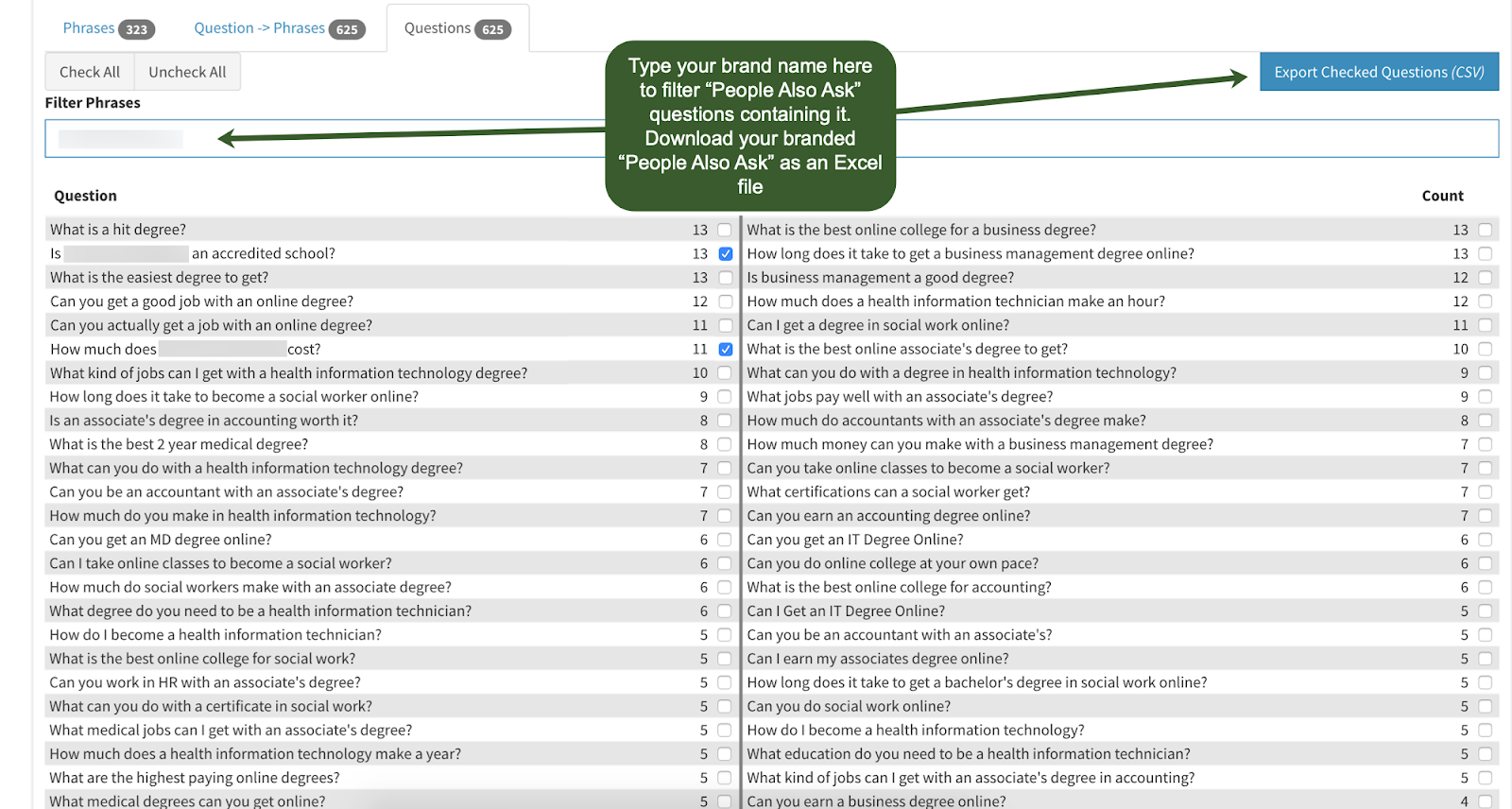Select 'What is the best online associate's degree to get?'

click(x=1485, y=349)
